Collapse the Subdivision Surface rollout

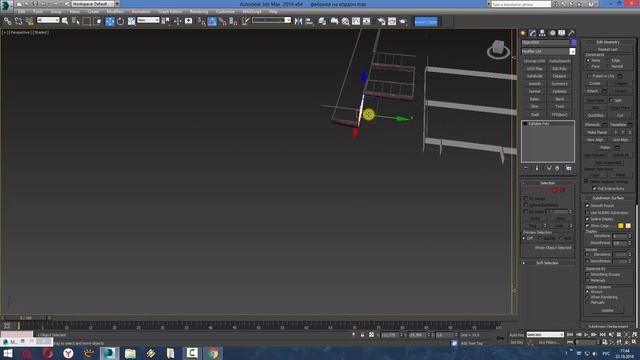click(608, 198)
